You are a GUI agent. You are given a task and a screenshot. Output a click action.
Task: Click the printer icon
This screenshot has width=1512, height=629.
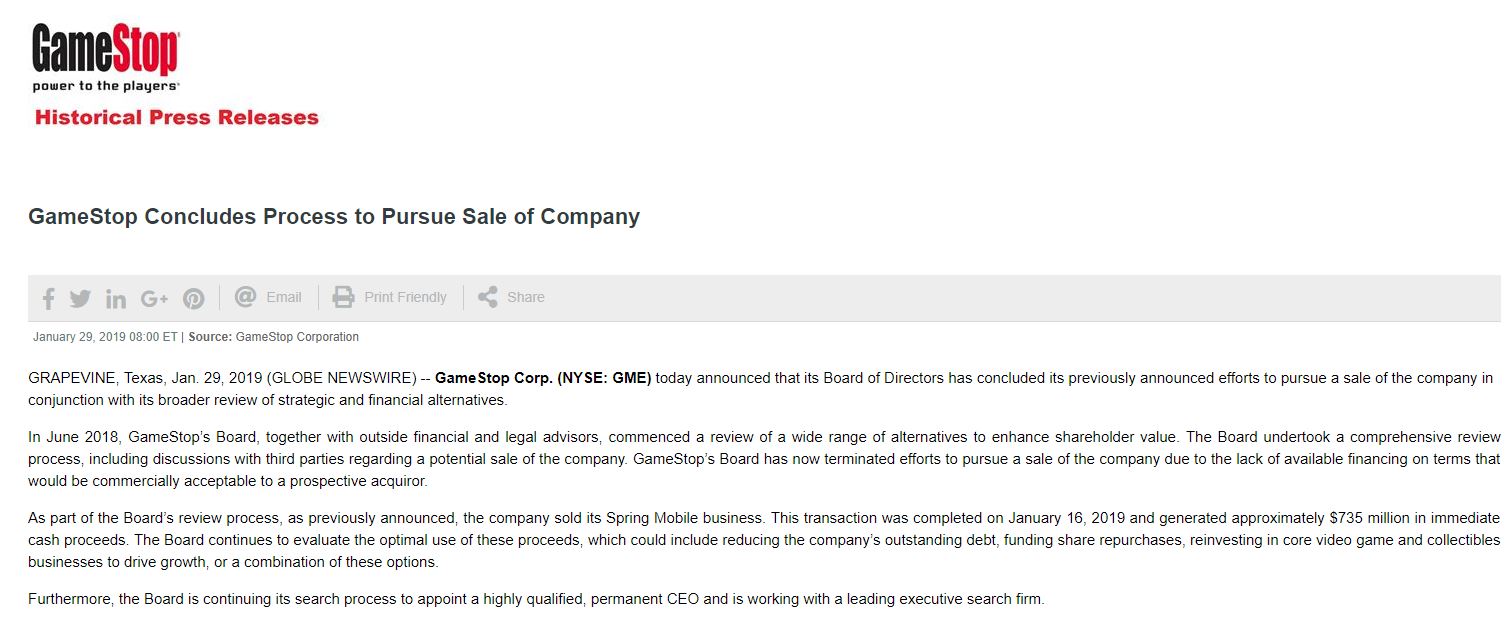pyautogui.click(x=343, y=297)
